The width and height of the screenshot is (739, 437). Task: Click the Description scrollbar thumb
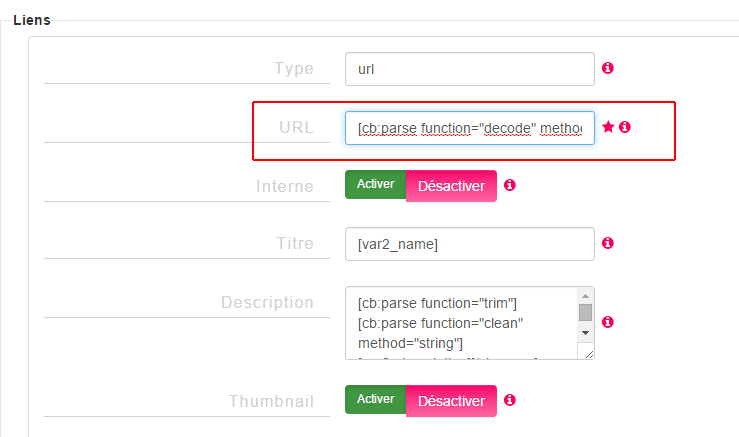585,313
